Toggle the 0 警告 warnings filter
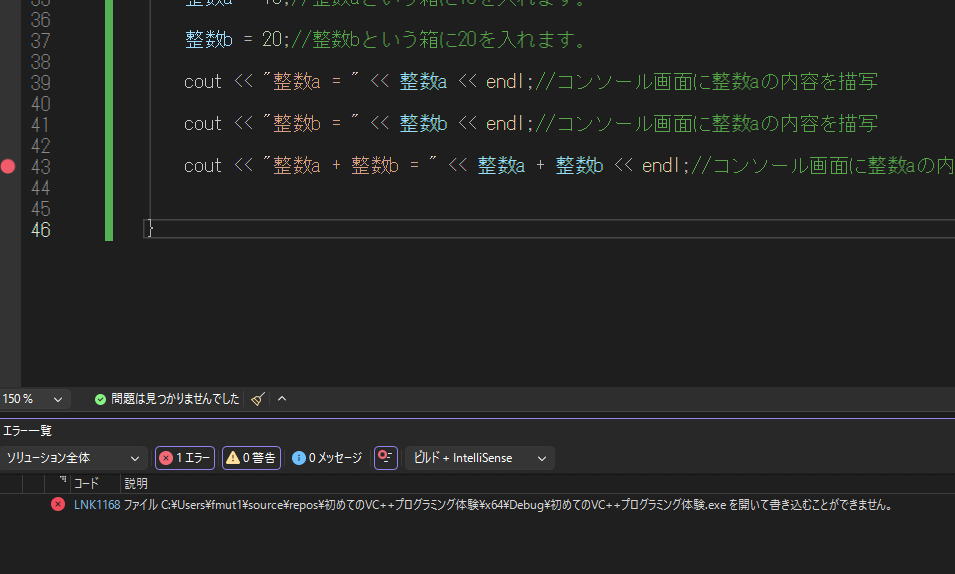The image size is (955, 574). pyautogui.click(x=251, y=458)
